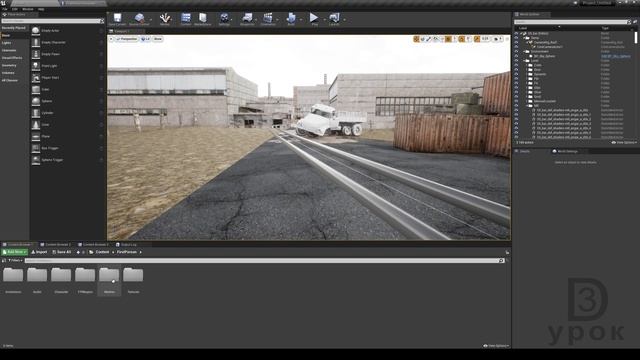Open the Show viewport menu
The width and height of the screenshot is (640, 360).
click(158, 39)
